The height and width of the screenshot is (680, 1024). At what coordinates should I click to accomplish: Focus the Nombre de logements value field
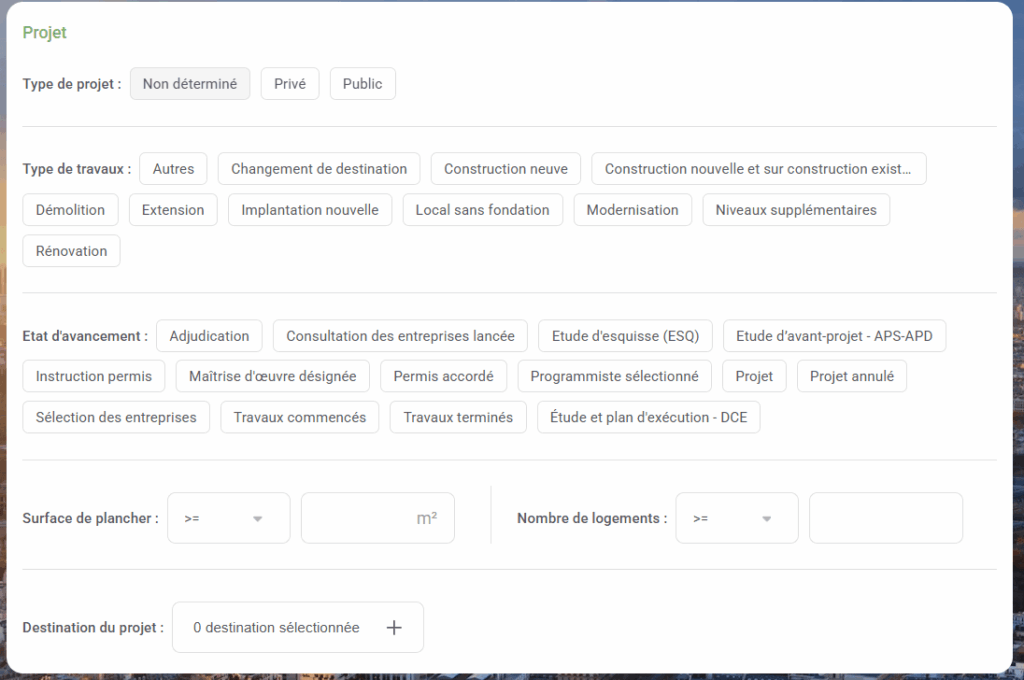tap(885, 518)
